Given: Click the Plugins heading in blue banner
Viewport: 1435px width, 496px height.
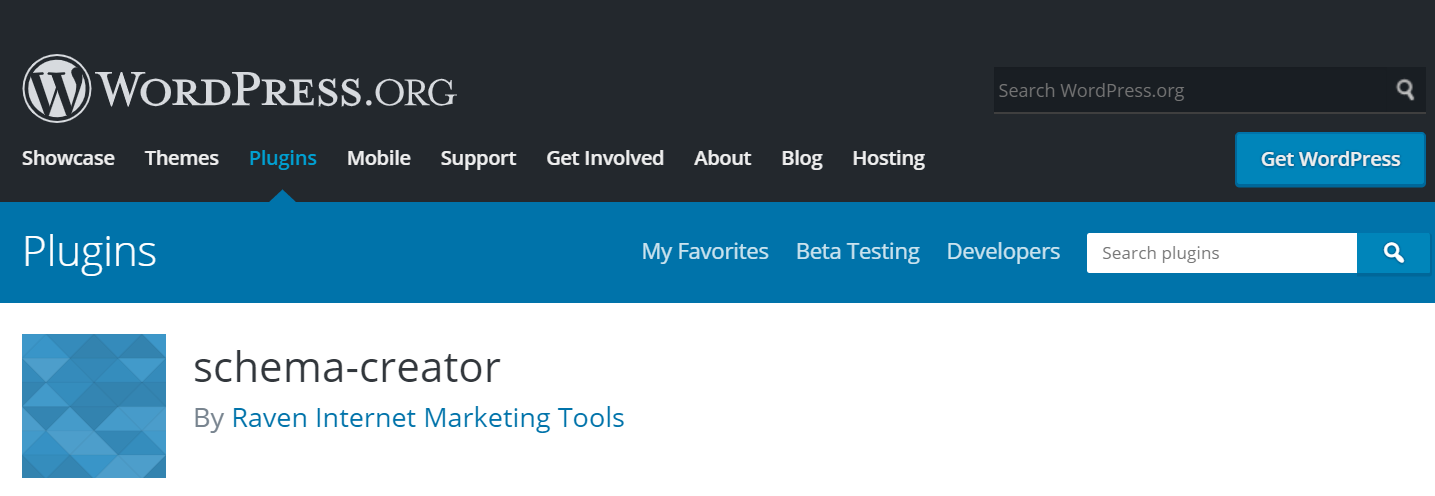Looking at the screenshot, I should [x=90, y=252].
